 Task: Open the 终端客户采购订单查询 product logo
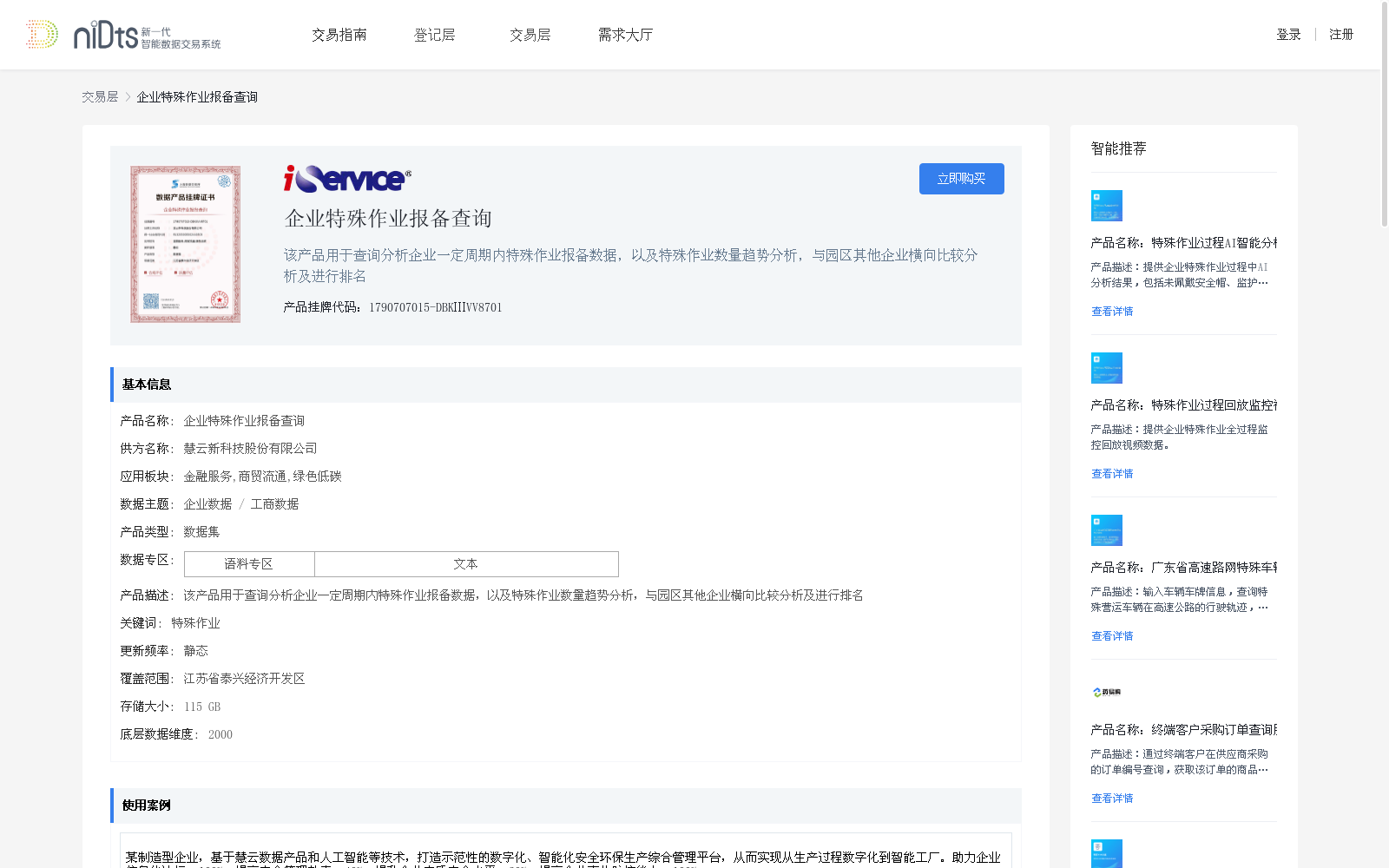[x=1107, y=693]
